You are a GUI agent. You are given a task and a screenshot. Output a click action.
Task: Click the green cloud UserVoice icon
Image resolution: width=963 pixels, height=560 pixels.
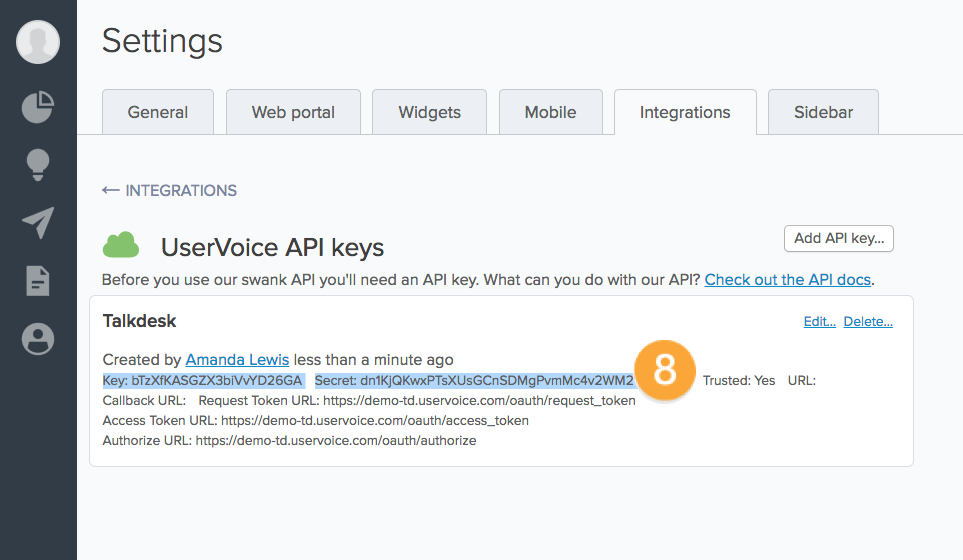tap(120, 245)
